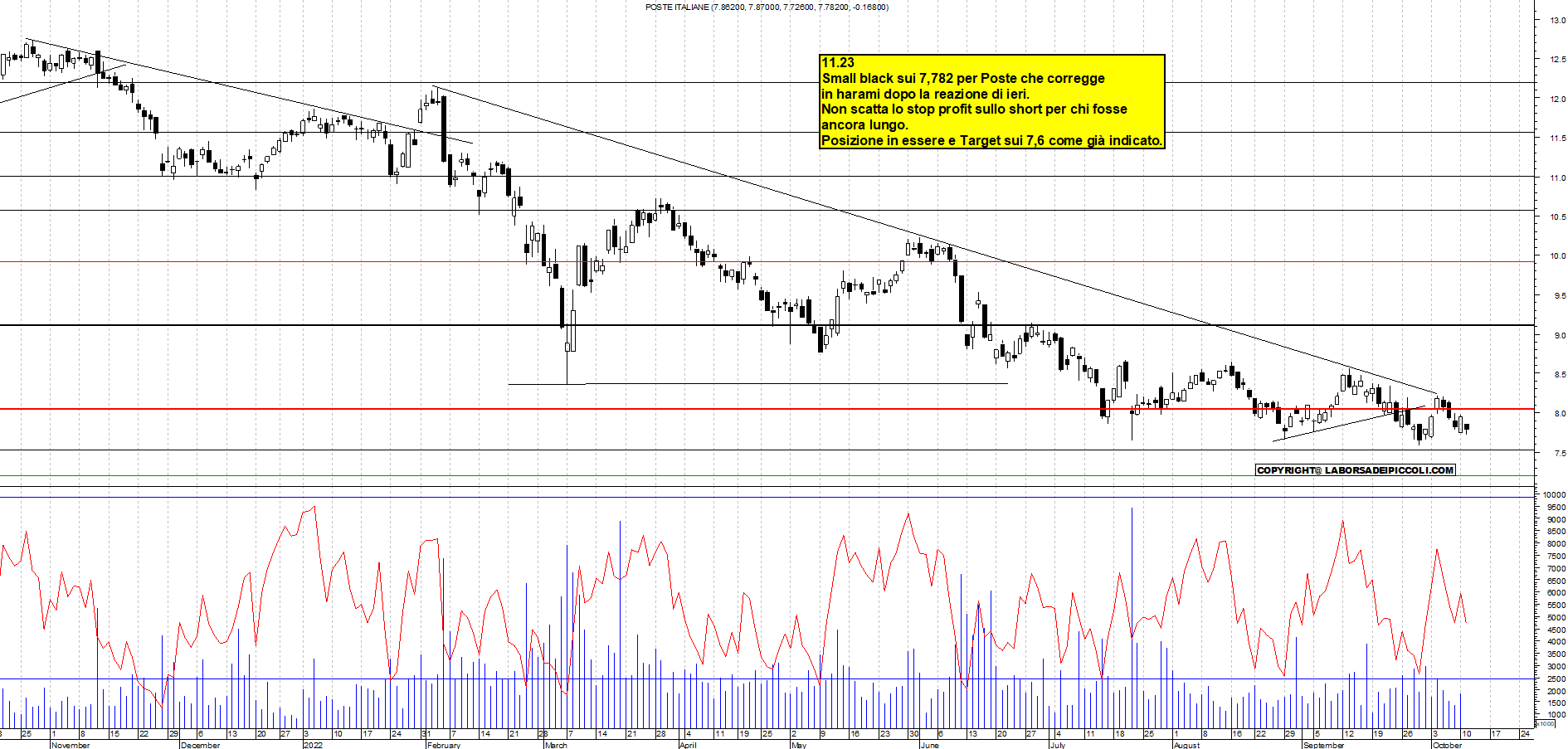1568x749 pixels.
Task: Click volume axis label 6000
Action: (x=1556, y=593)
